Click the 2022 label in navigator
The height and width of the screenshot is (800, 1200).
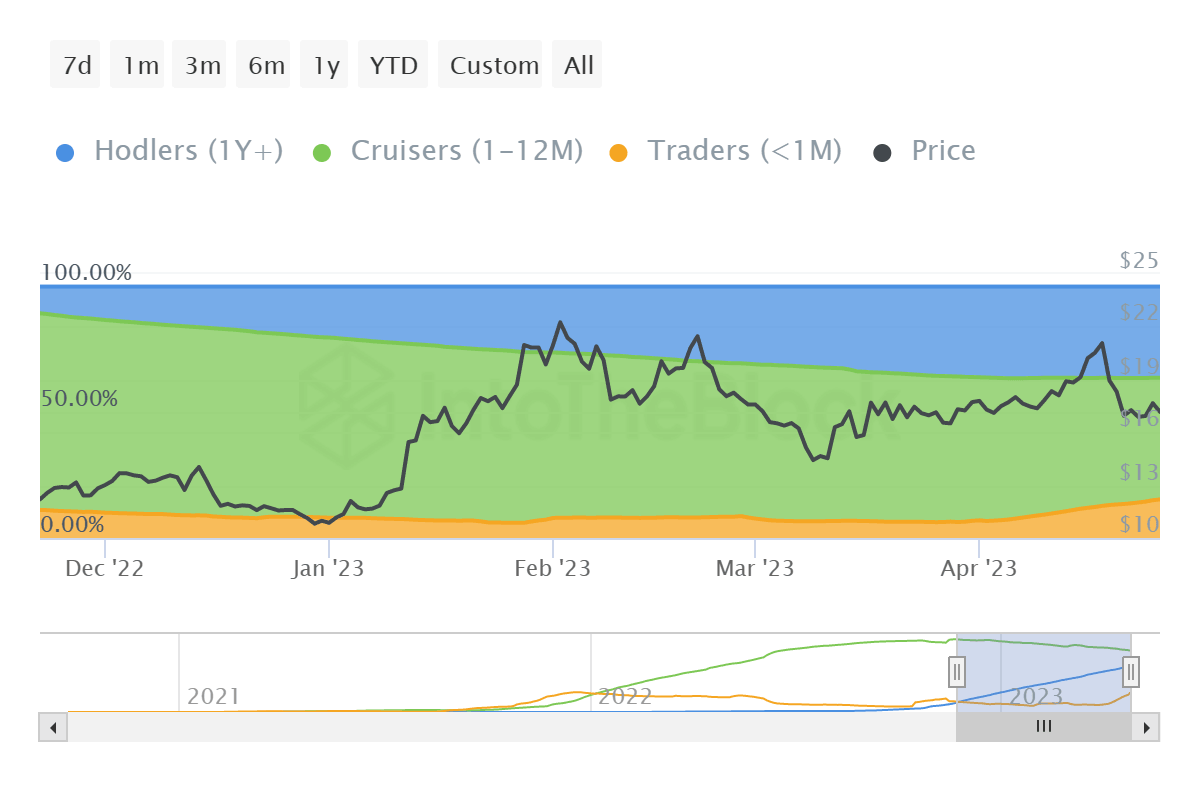624,696
